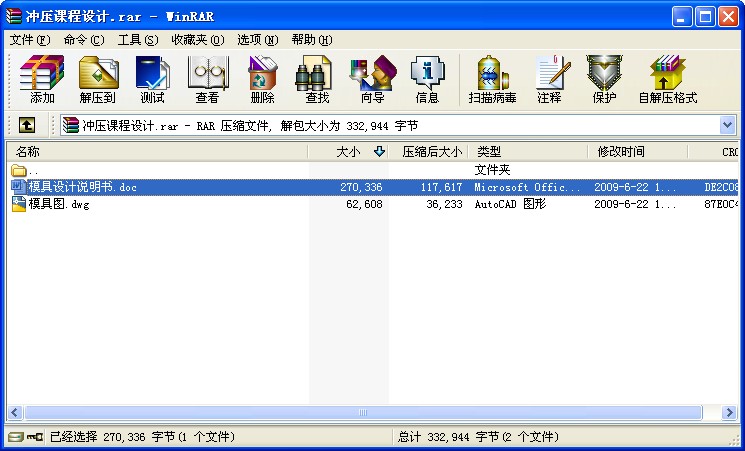Minimize the WinRAR window

pyautogui.click(x=682, y=17)
